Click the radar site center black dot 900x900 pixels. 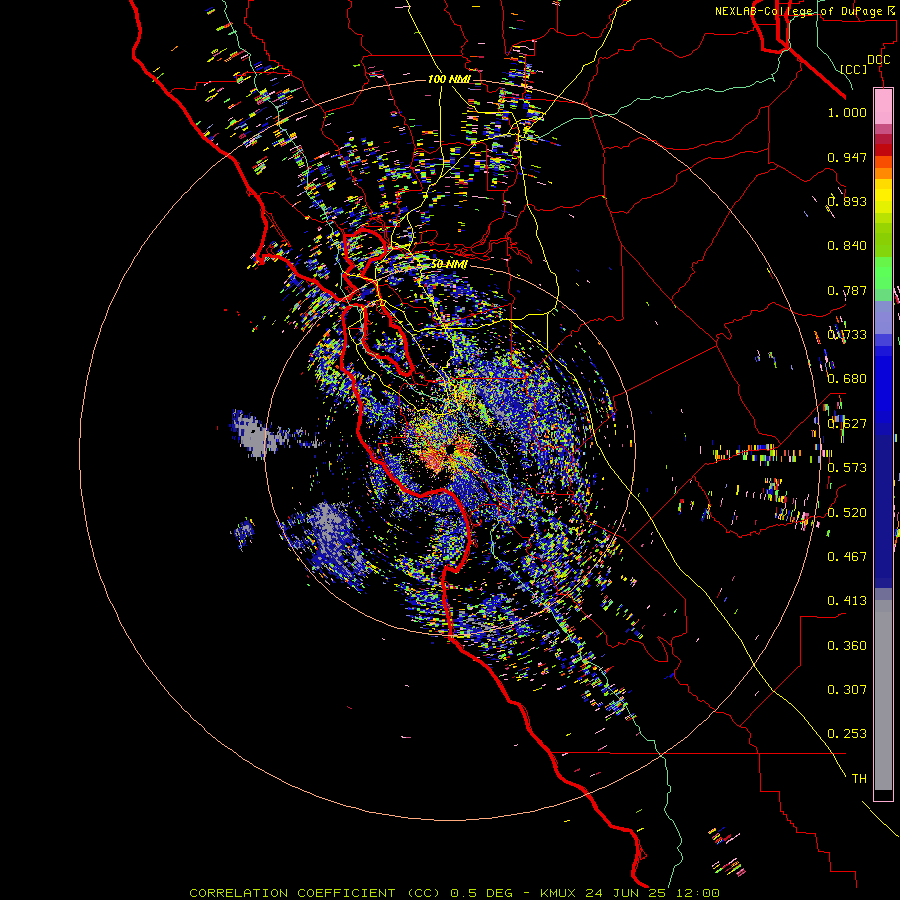pyautogui.click(x=449, y=449)
